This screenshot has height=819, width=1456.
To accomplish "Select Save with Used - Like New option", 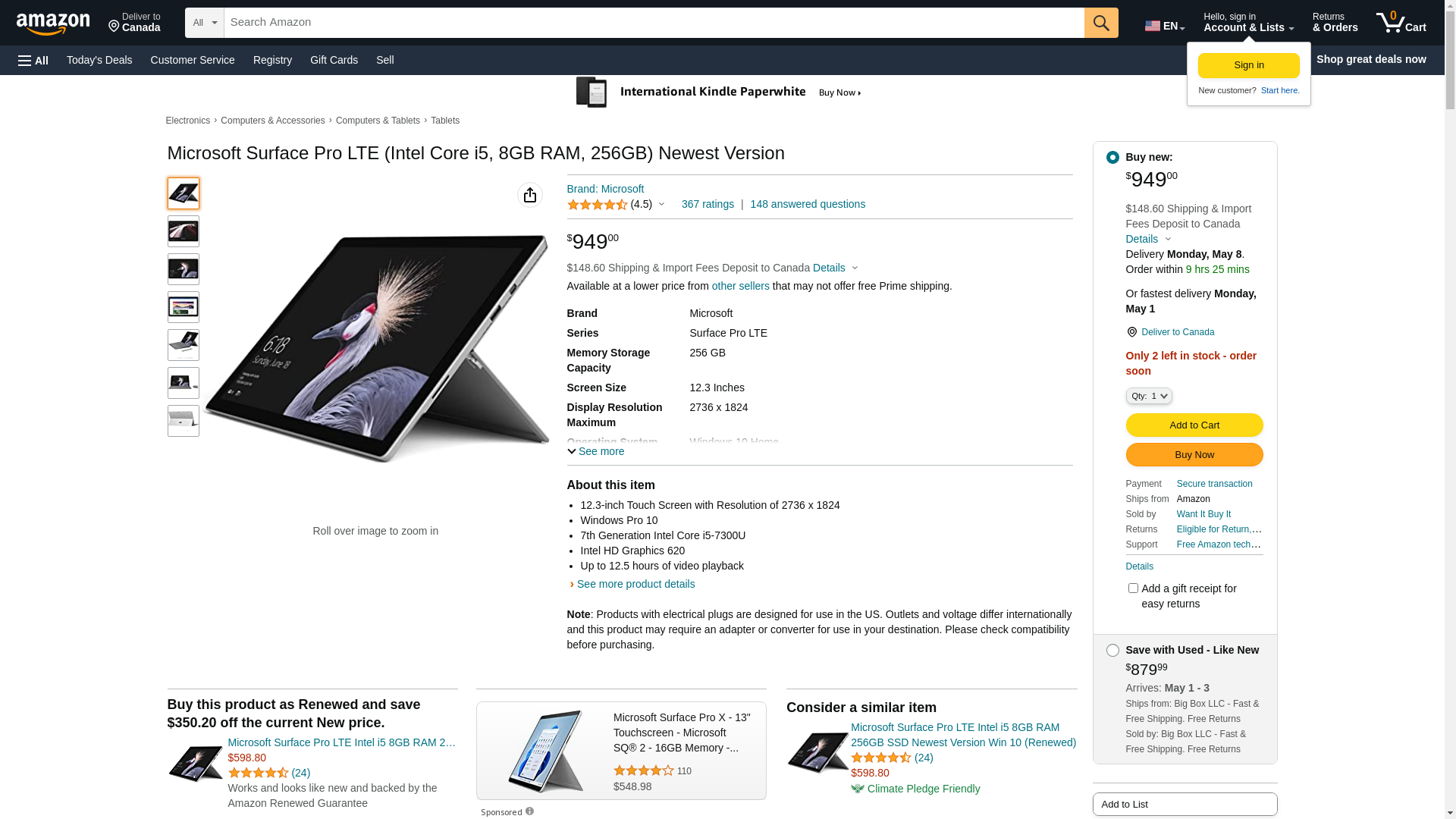I will point(1112,651).
